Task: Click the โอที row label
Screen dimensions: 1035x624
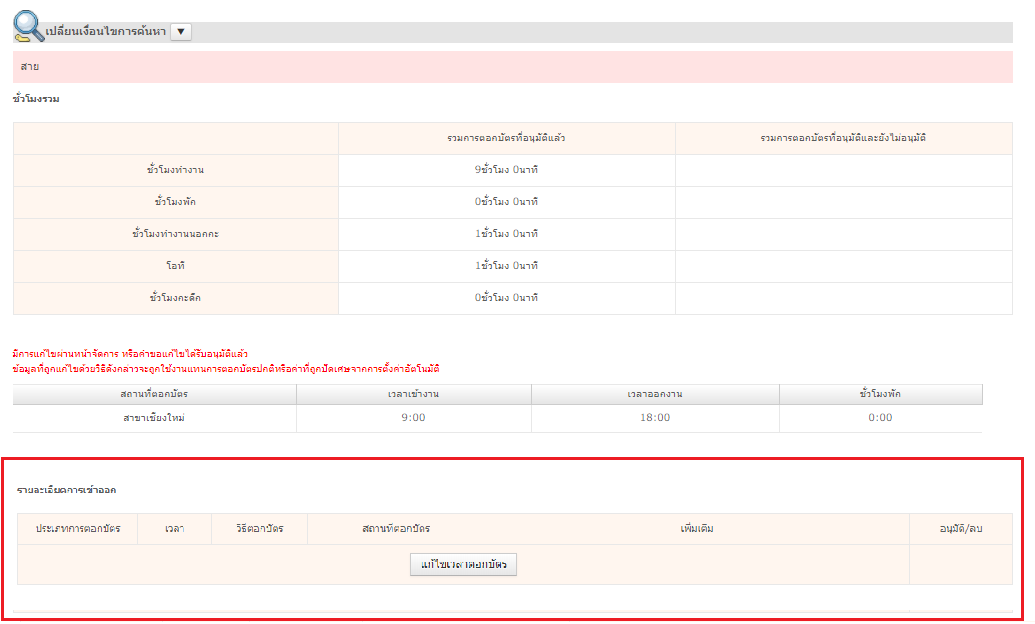Action: 175,267
